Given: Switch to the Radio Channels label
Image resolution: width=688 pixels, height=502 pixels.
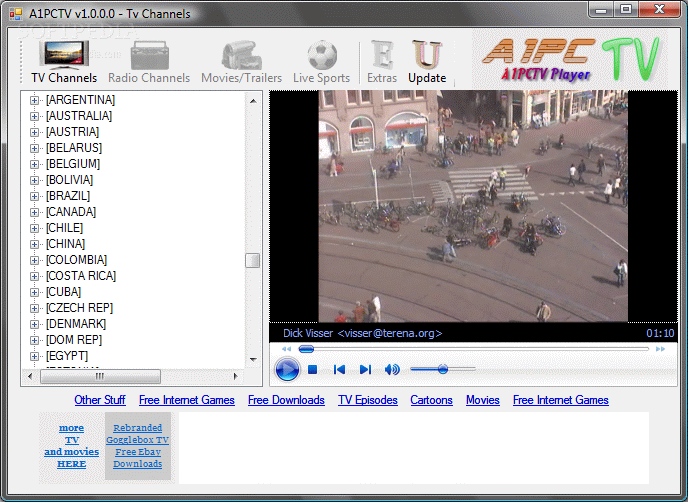Looking at the screenshot, I should (x=149, y=78).
